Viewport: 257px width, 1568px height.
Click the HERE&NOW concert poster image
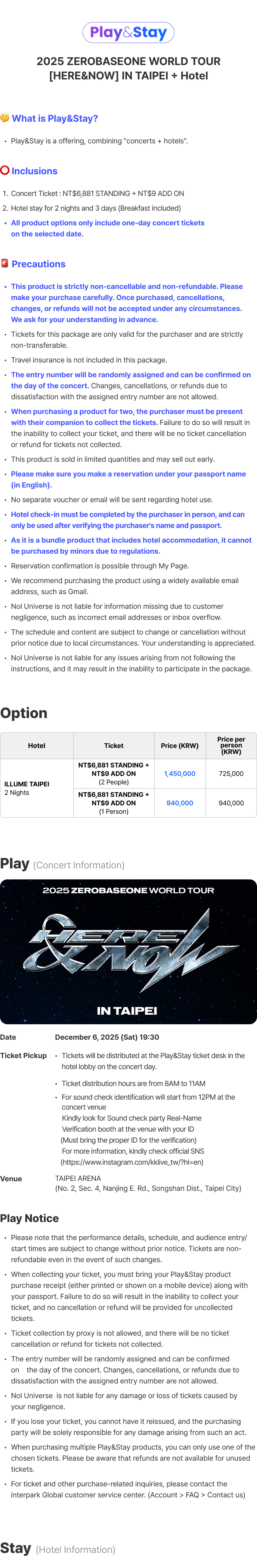pyautogui.click(x=128, y=951)
